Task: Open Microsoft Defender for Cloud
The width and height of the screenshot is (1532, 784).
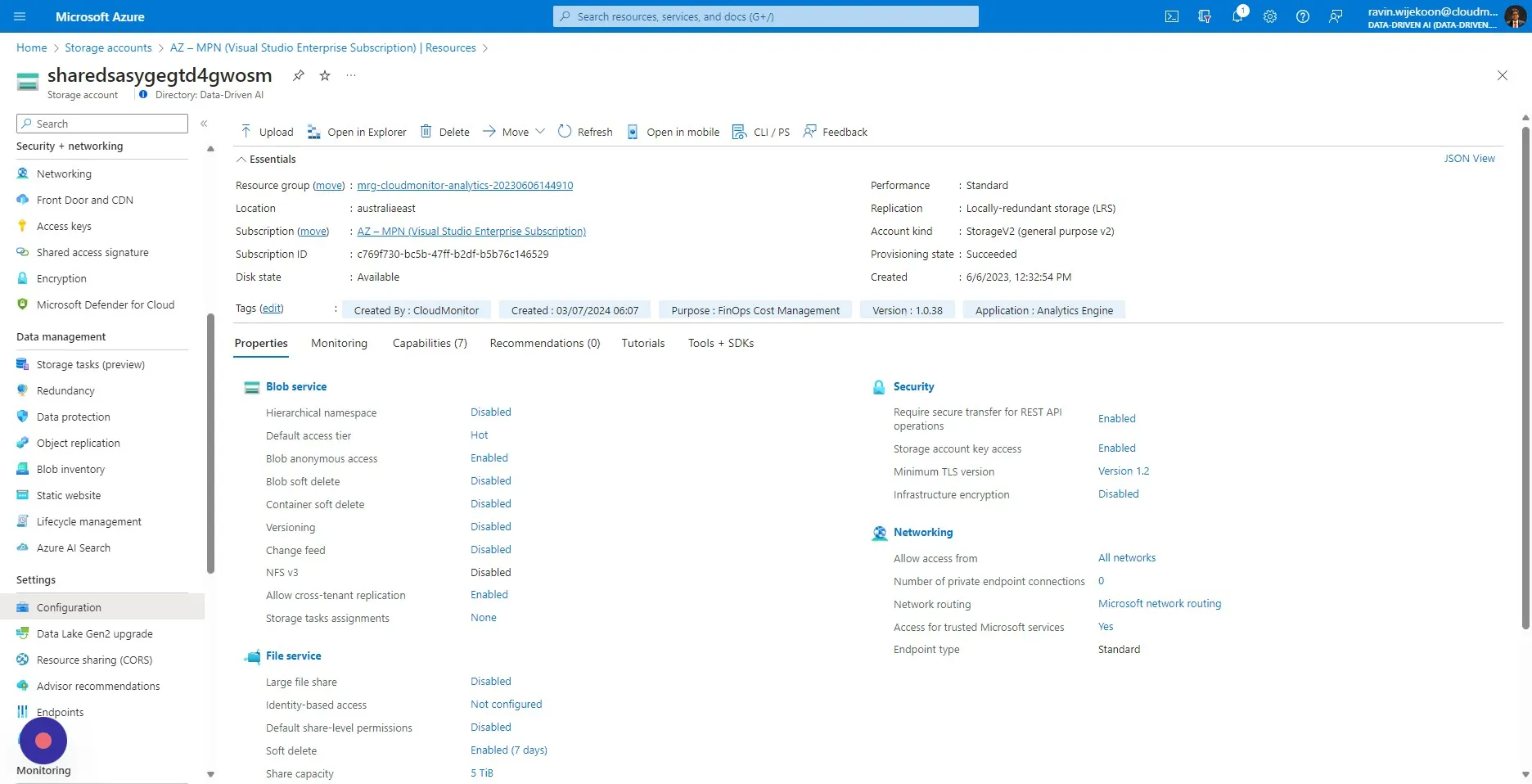Action: click(x=105, y=304)
